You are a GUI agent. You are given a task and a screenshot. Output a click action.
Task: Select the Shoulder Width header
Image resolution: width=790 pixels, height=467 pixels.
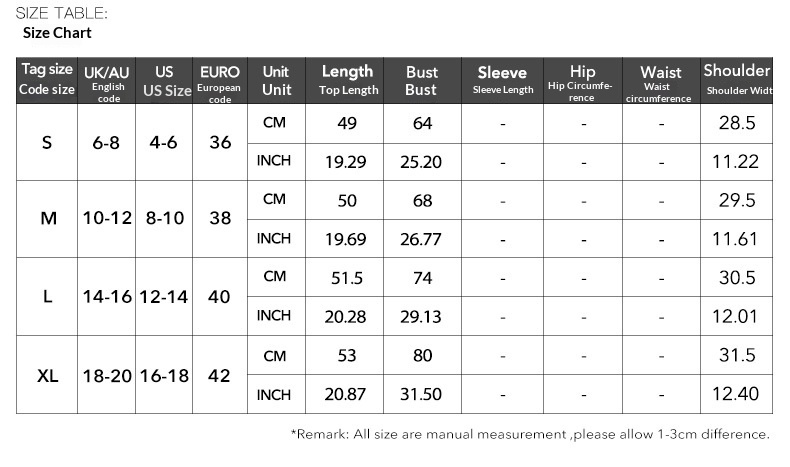pyautogui.click(x=736, y=80)
